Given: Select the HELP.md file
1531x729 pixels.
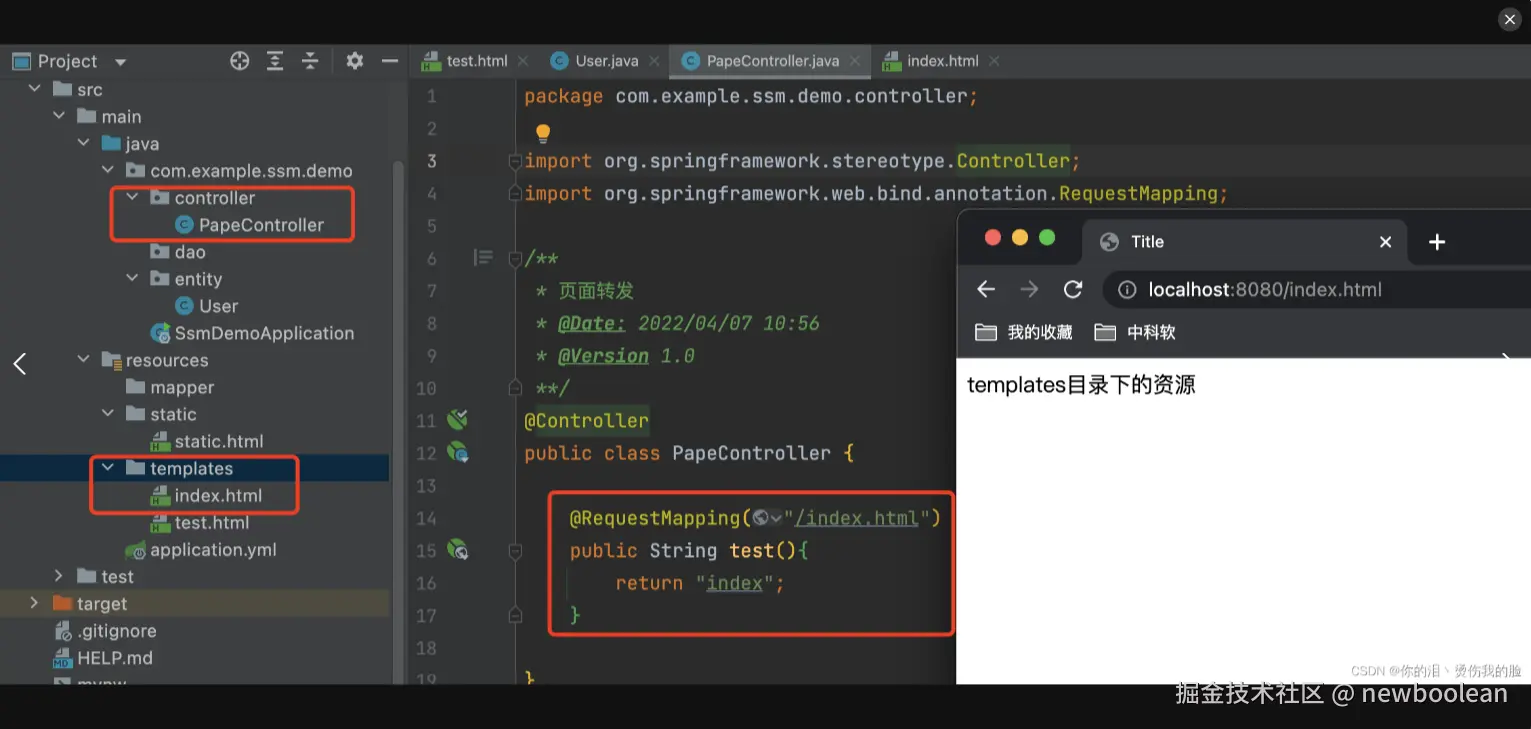Looking at the screenshot, I should click(103, 658).
